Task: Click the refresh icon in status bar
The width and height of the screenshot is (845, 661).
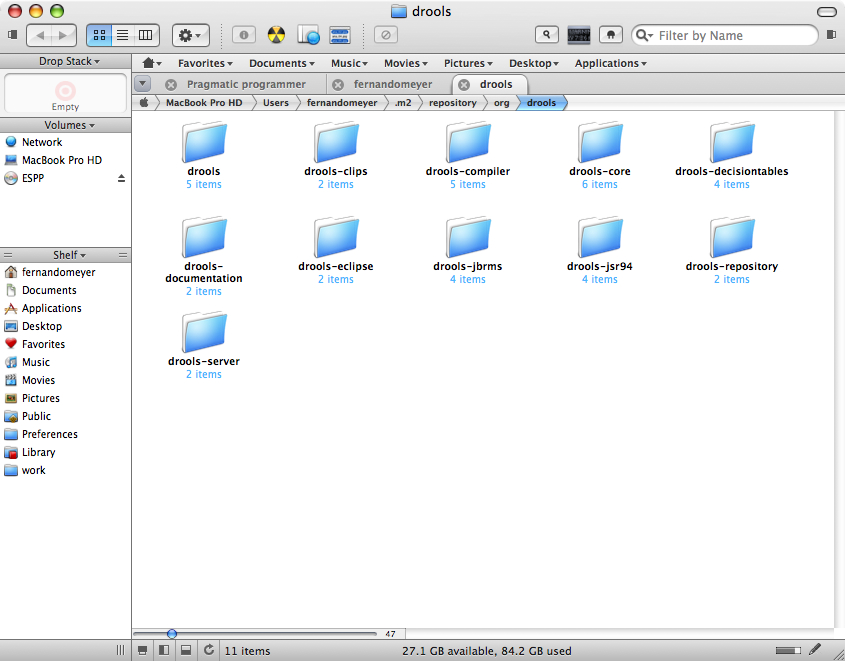Action: (x=209, y=650)
